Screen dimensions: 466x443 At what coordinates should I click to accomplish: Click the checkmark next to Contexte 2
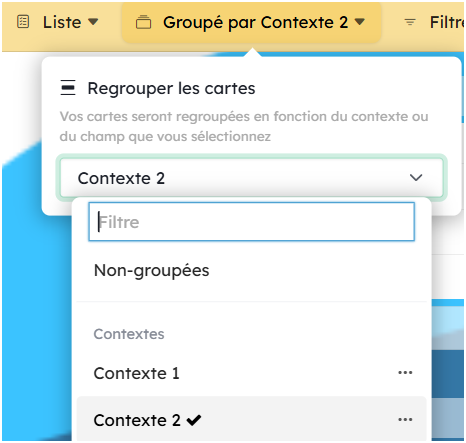(194, 420)
